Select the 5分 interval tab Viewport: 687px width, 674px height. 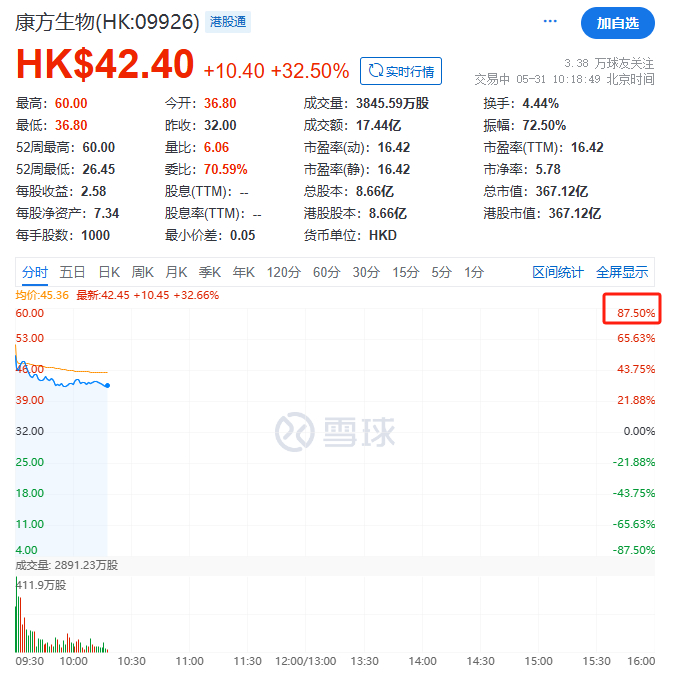[x=441, y=273]
